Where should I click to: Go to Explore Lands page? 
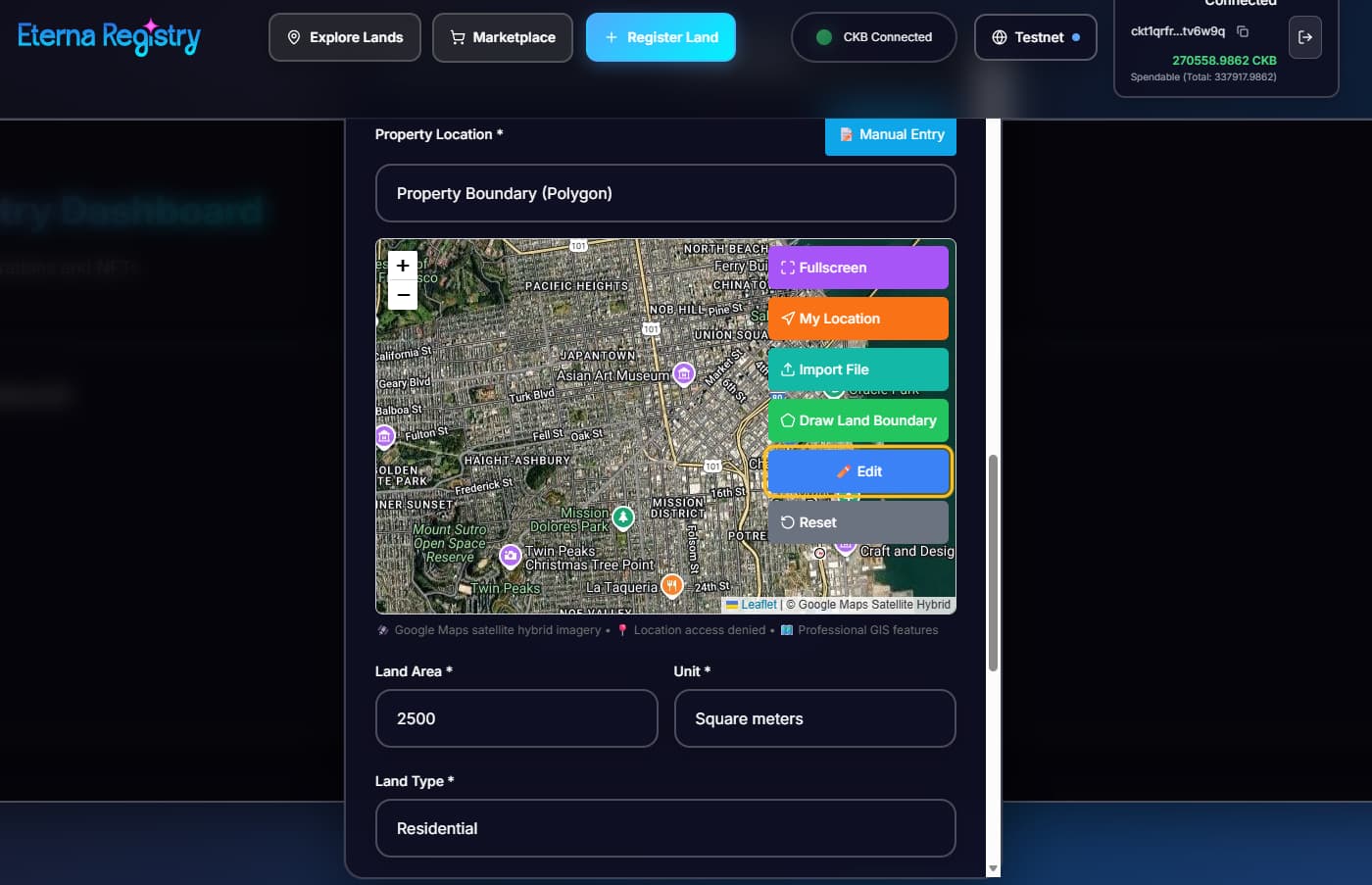click(345, 37)
